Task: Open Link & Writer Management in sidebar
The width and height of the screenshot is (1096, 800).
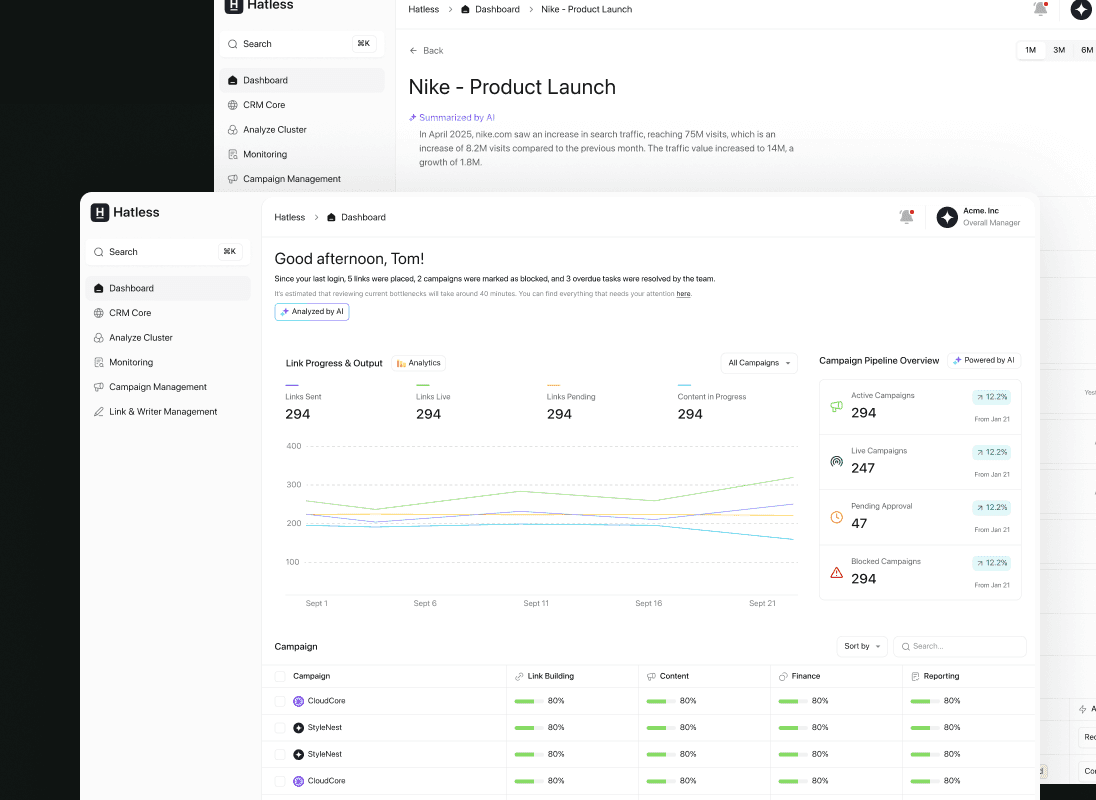Action: click(168, 412)
